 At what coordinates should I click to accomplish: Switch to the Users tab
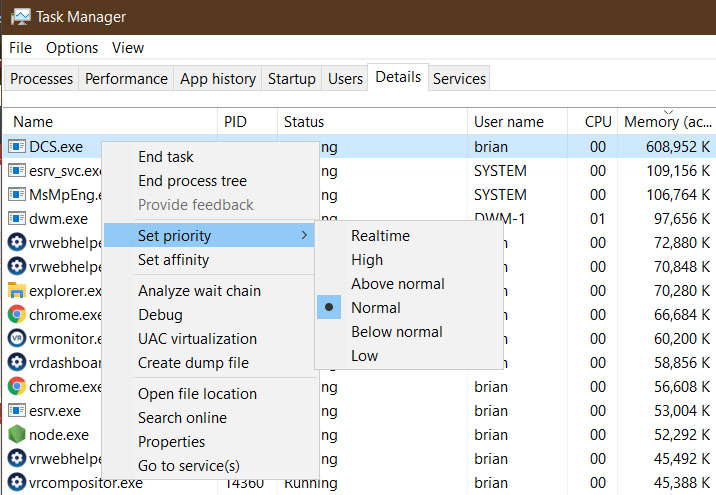345,79
